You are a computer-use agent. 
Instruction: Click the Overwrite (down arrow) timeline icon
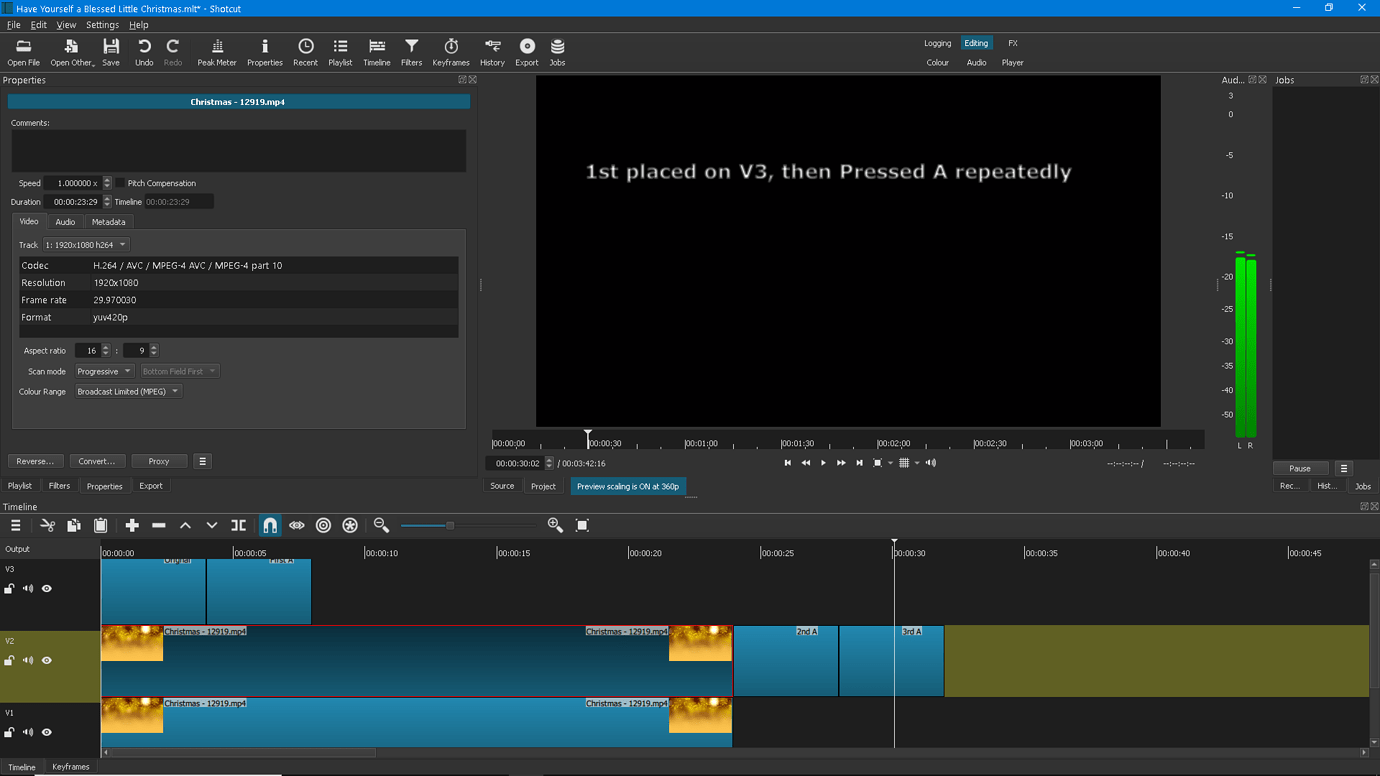coord(211,526)
